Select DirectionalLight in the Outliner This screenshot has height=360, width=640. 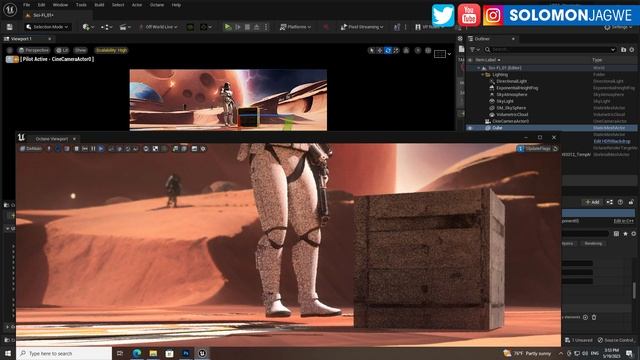click(x=511, y=81)
